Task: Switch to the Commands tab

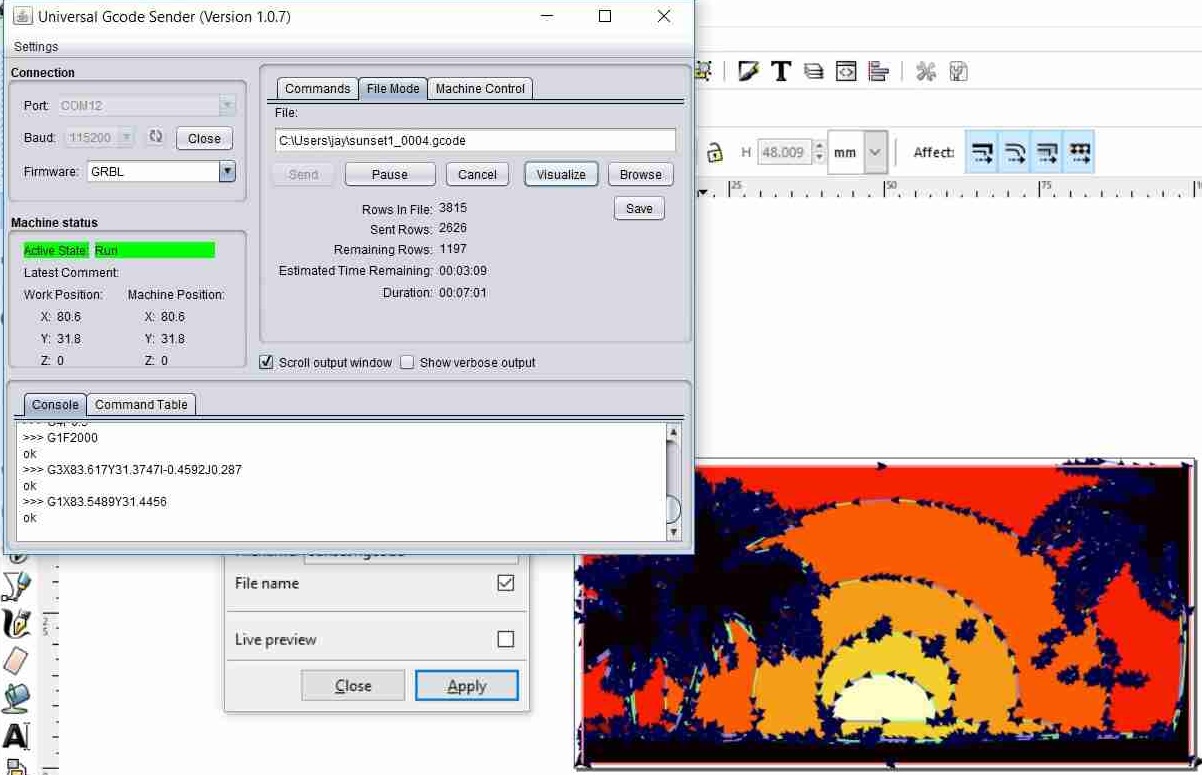Action: click(318, 88)
